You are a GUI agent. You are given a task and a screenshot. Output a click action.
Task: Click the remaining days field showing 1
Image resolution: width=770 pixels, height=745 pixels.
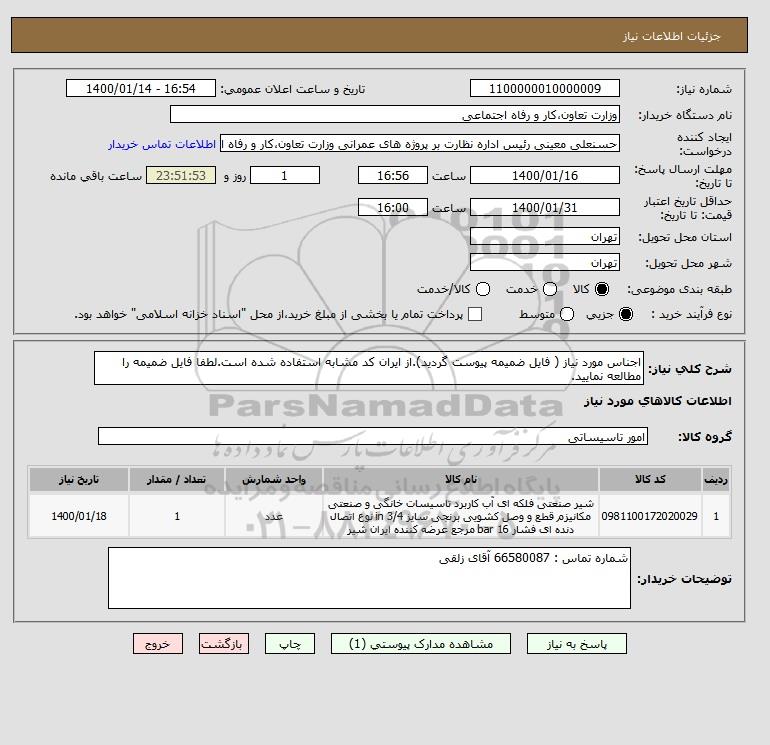pyautogui.click(x=285, y=175)
